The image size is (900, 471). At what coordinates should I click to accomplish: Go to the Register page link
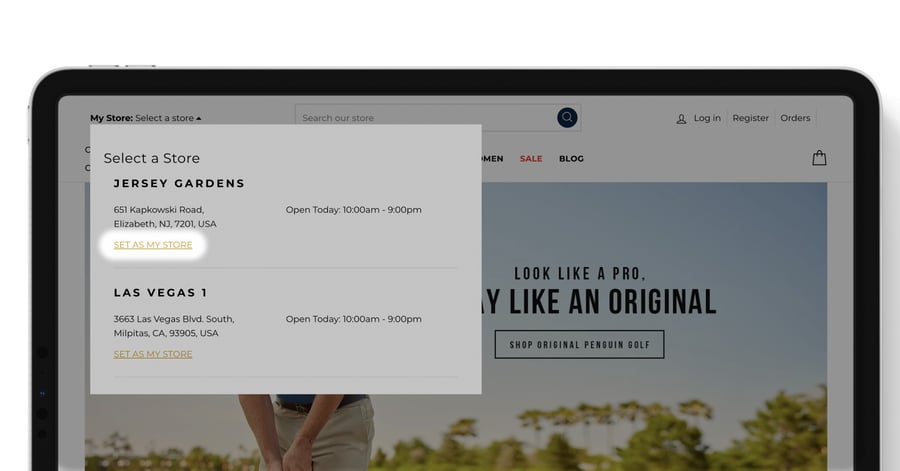click(750, 118)
